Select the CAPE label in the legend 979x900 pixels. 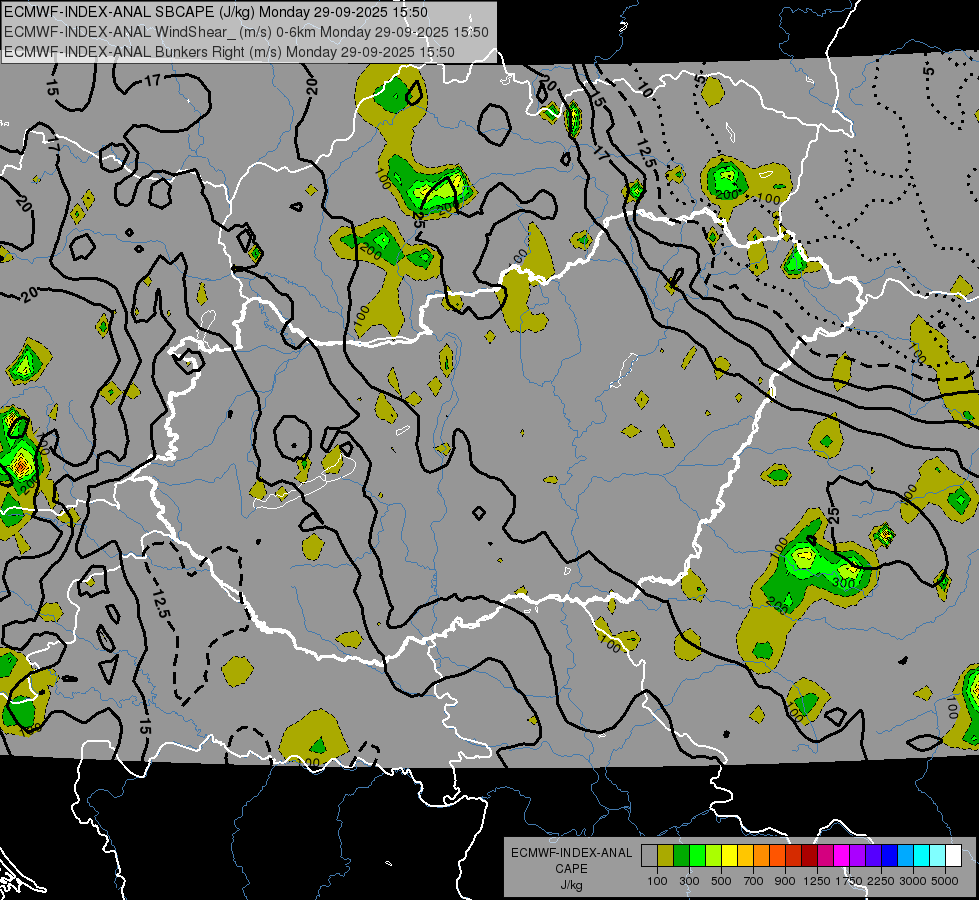[x=571, y=869]
